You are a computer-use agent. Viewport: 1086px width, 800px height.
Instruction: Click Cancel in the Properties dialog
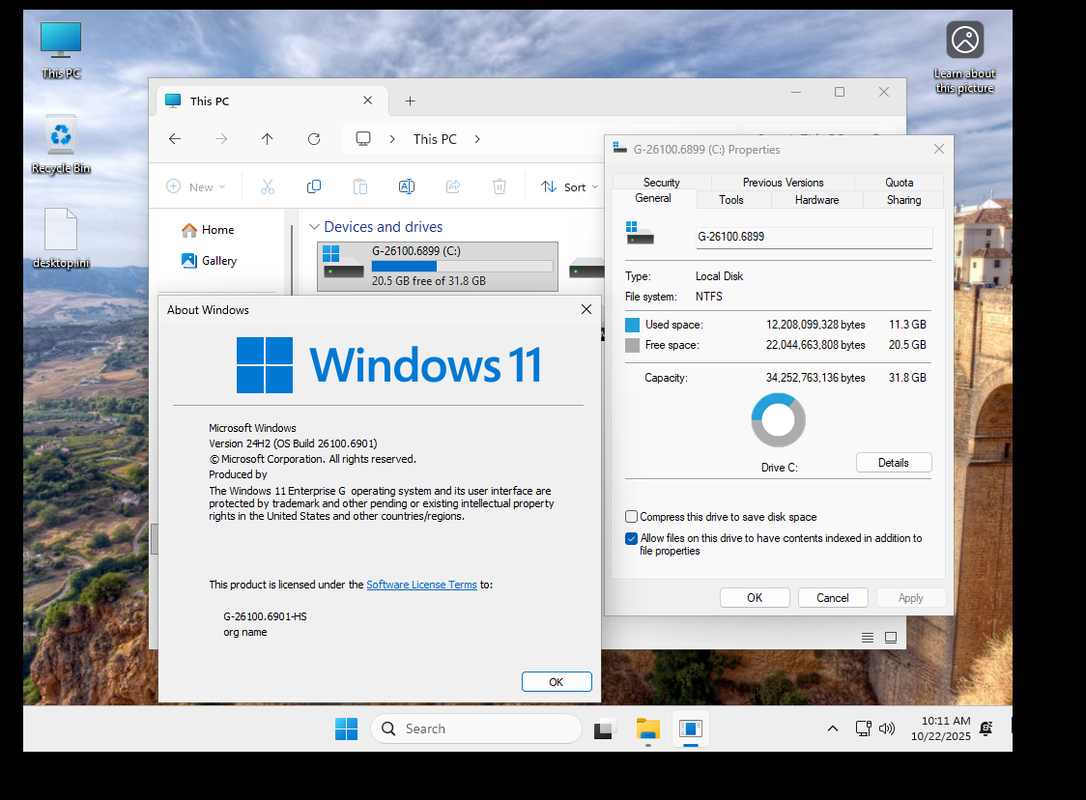833,598
